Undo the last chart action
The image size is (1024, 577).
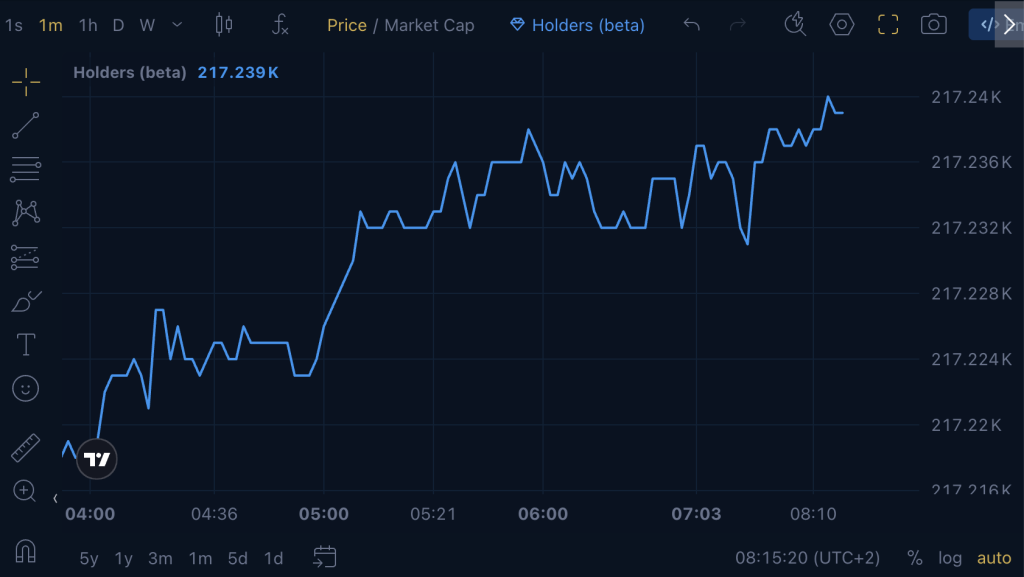pos(692,25)
